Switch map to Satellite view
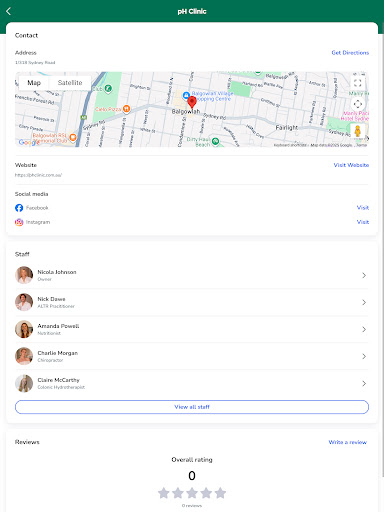The image size is (384, 512). pos(70,83)
